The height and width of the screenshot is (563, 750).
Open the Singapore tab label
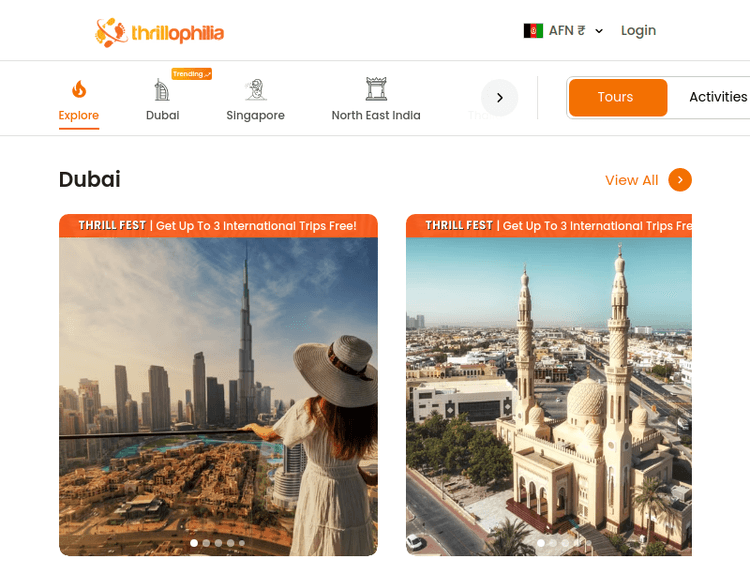255,115
